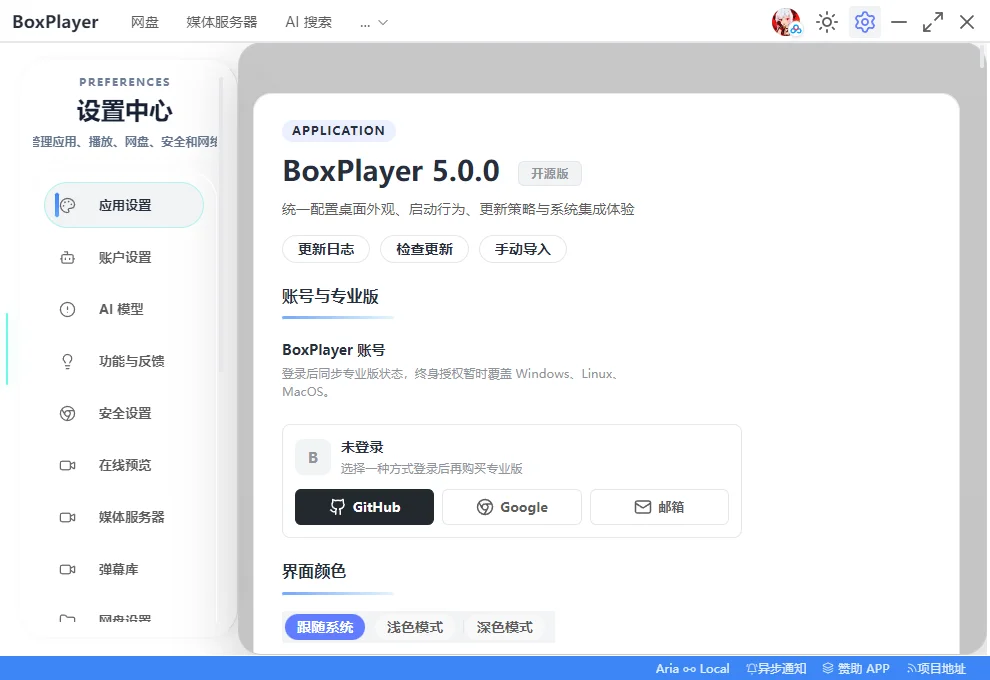Click the sidebar vertical scrollbar
The image size is (990, 680).
pos(221,224)
